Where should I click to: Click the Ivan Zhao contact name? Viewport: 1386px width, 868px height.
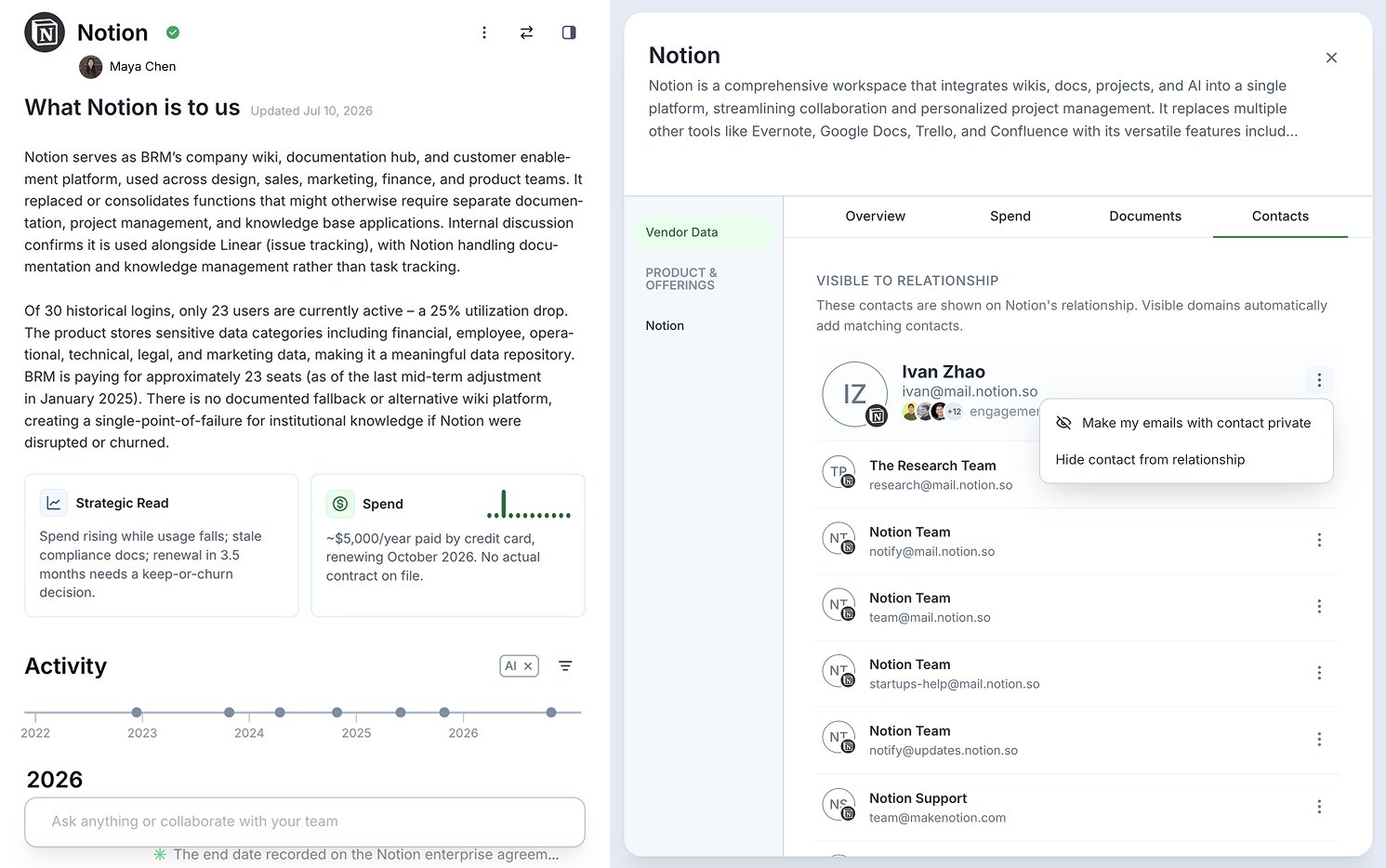click(944, 372)
